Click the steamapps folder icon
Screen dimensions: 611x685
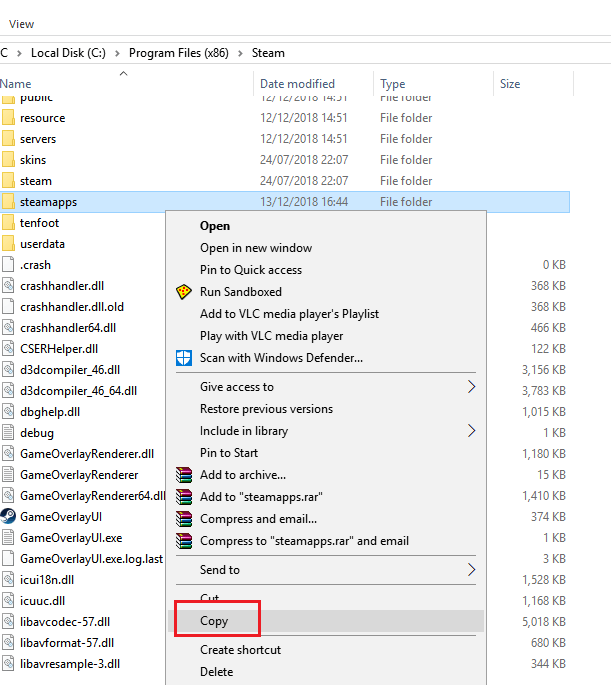[x=8, y=202]
